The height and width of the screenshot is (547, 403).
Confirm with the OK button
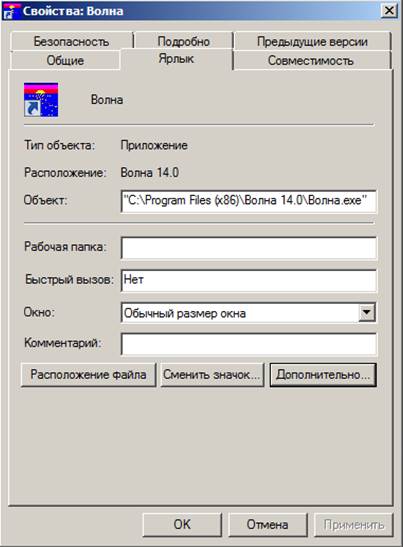pos(182,524)
